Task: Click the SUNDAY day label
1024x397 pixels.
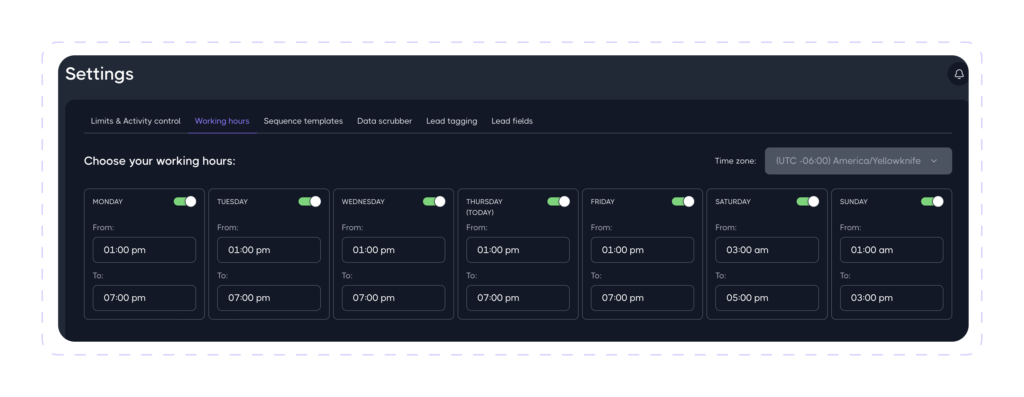Action: (x=854, y=202)
